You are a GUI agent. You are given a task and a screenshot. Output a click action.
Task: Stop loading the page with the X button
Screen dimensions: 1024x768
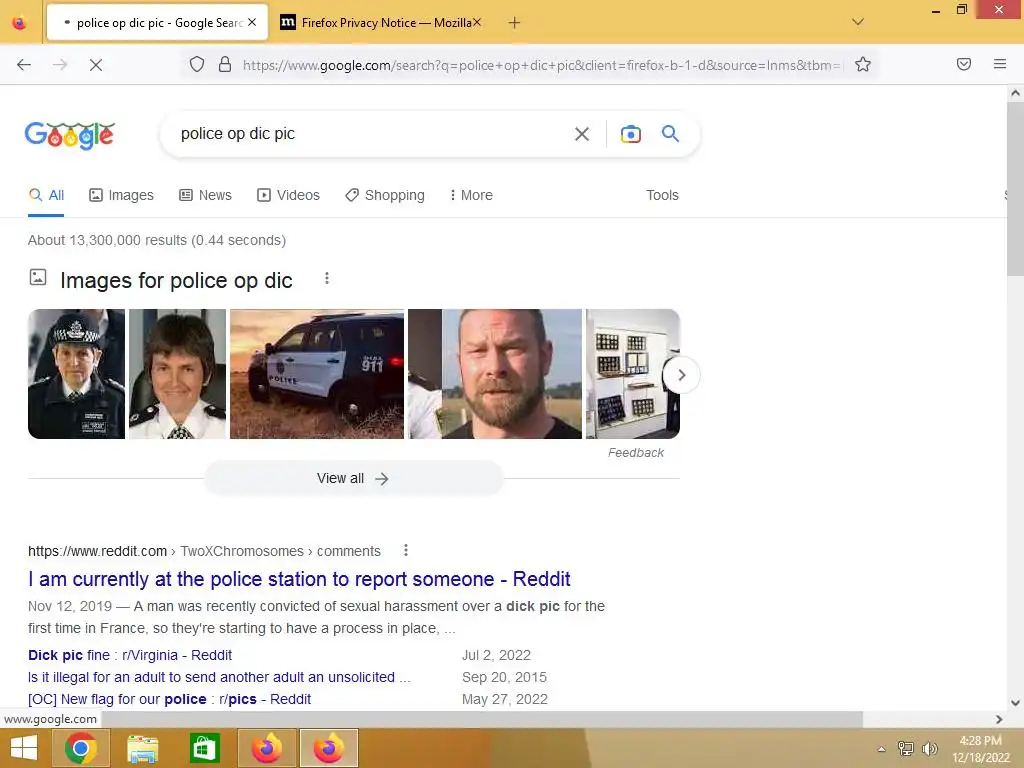click(x=96, y=65)
